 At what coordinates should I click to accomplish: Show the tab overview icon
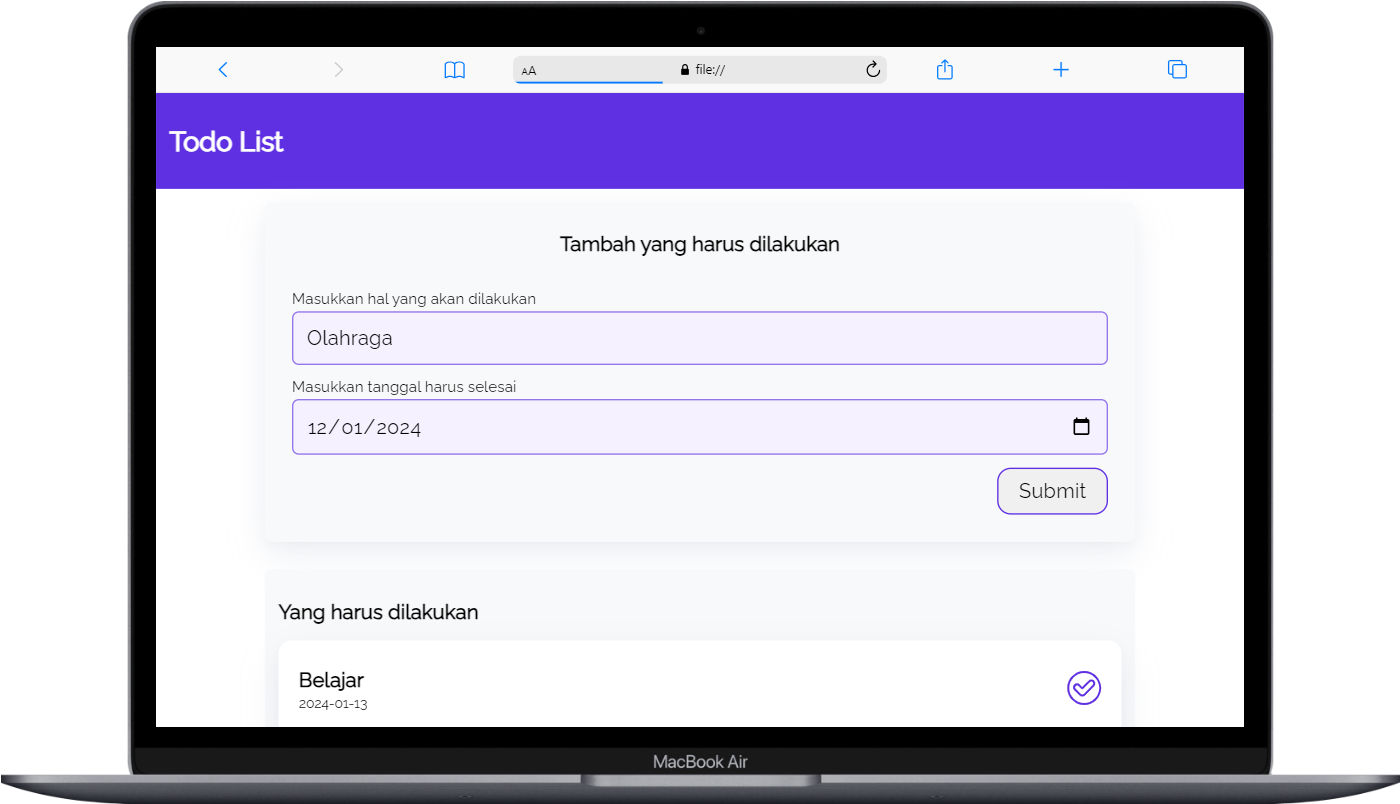click(x=1177, y=69)
